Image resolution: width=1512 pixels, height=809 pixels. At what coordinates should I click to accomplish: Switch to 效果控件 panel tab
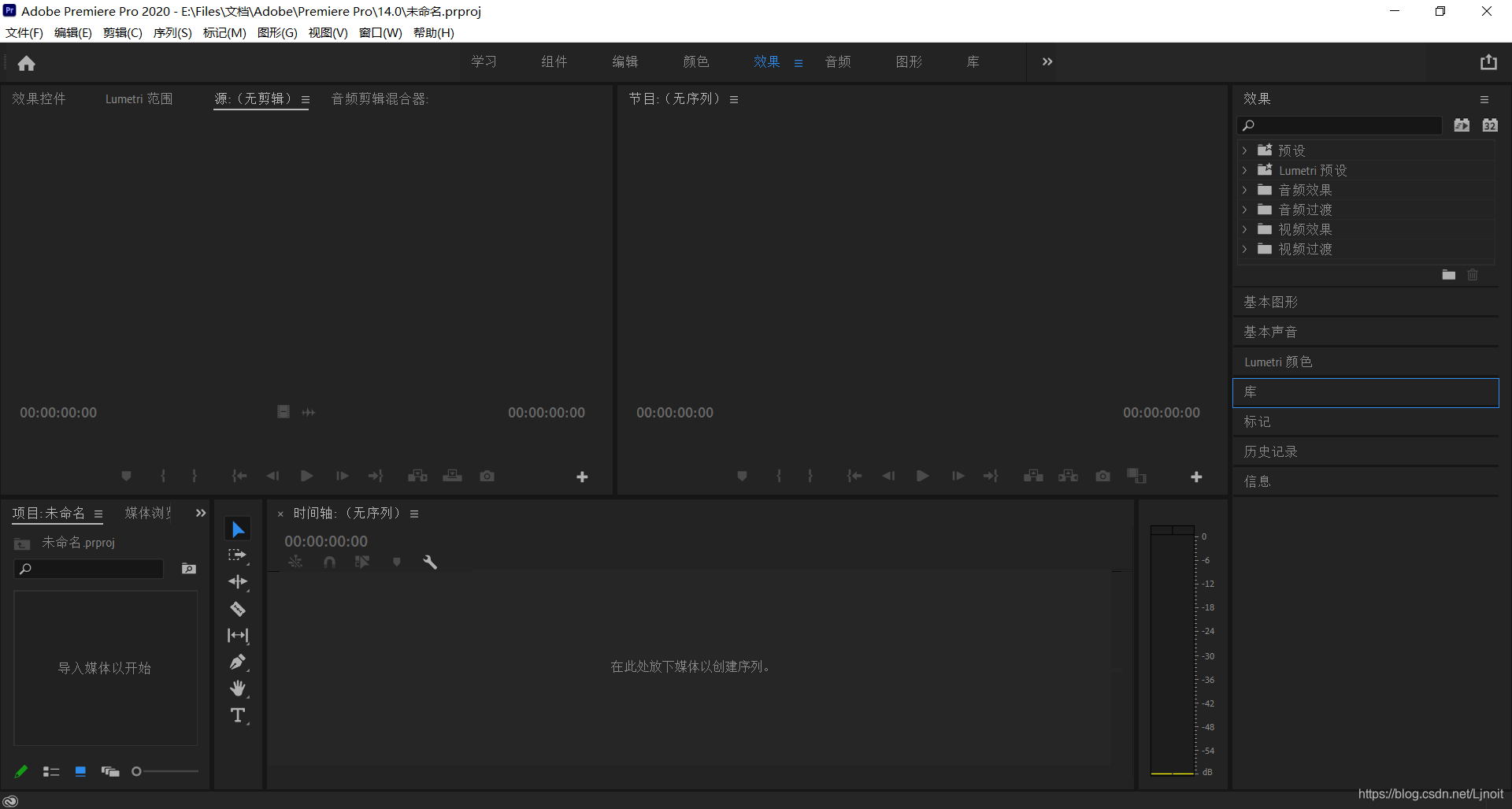(39, 98)
